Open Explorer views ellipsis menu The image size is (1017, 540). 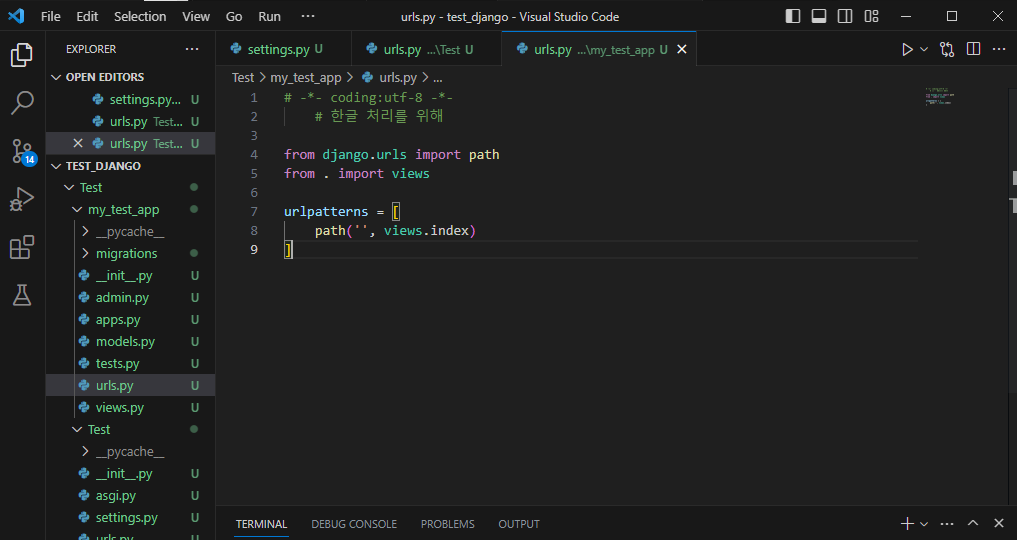pos(192,49)
